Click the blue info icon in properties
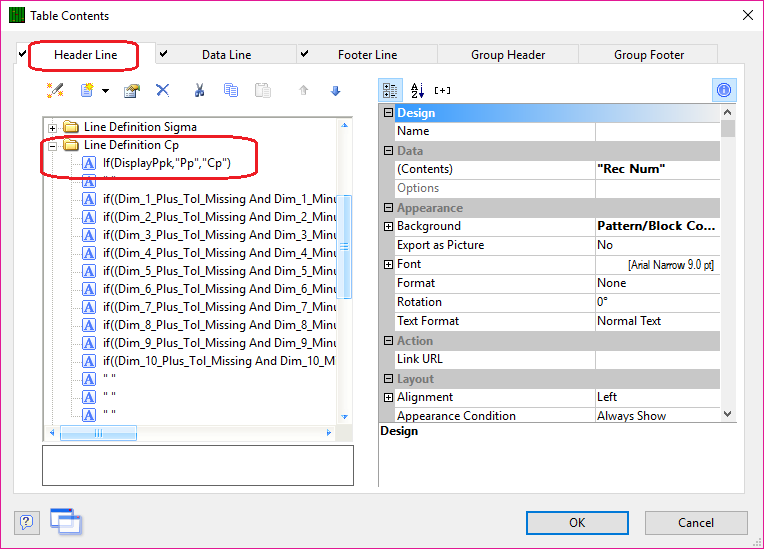This screenshot has width=764, height=549. [x=724, y=90]
